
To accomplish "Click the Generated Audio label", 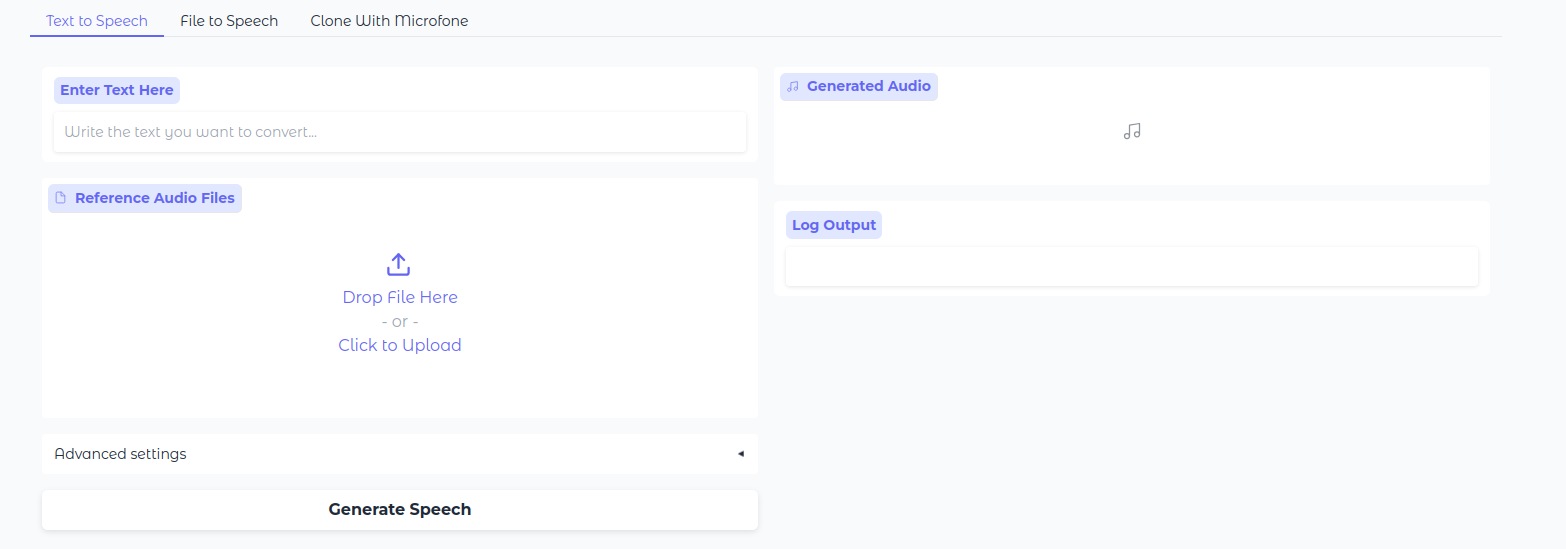I will click(x=868, y=87).
